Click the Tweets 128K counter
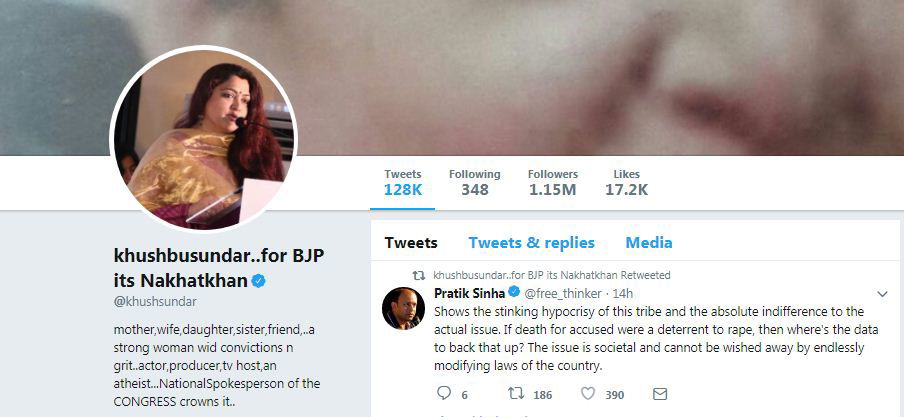This screenshot has width=904, height=417. [x=403, y=182]
